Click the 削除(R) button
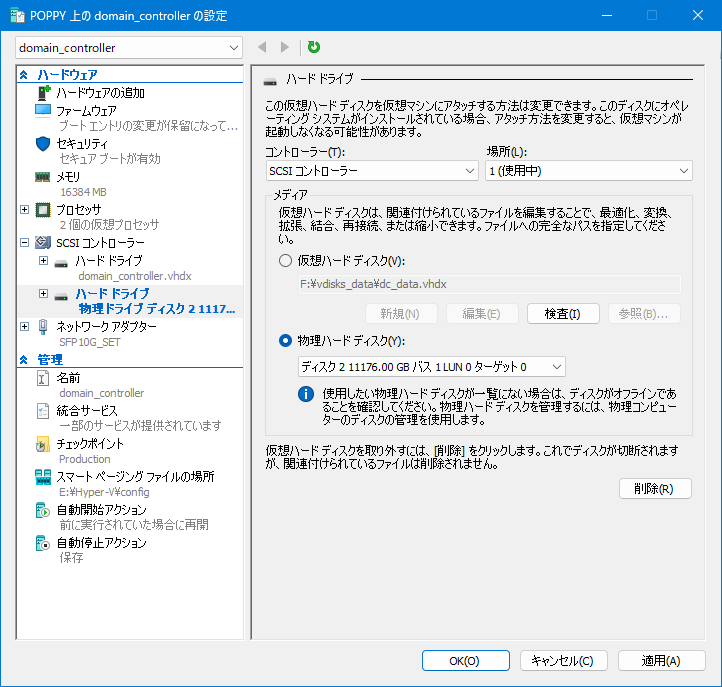This screenshot has width=722, height=687. coord(655,489)
